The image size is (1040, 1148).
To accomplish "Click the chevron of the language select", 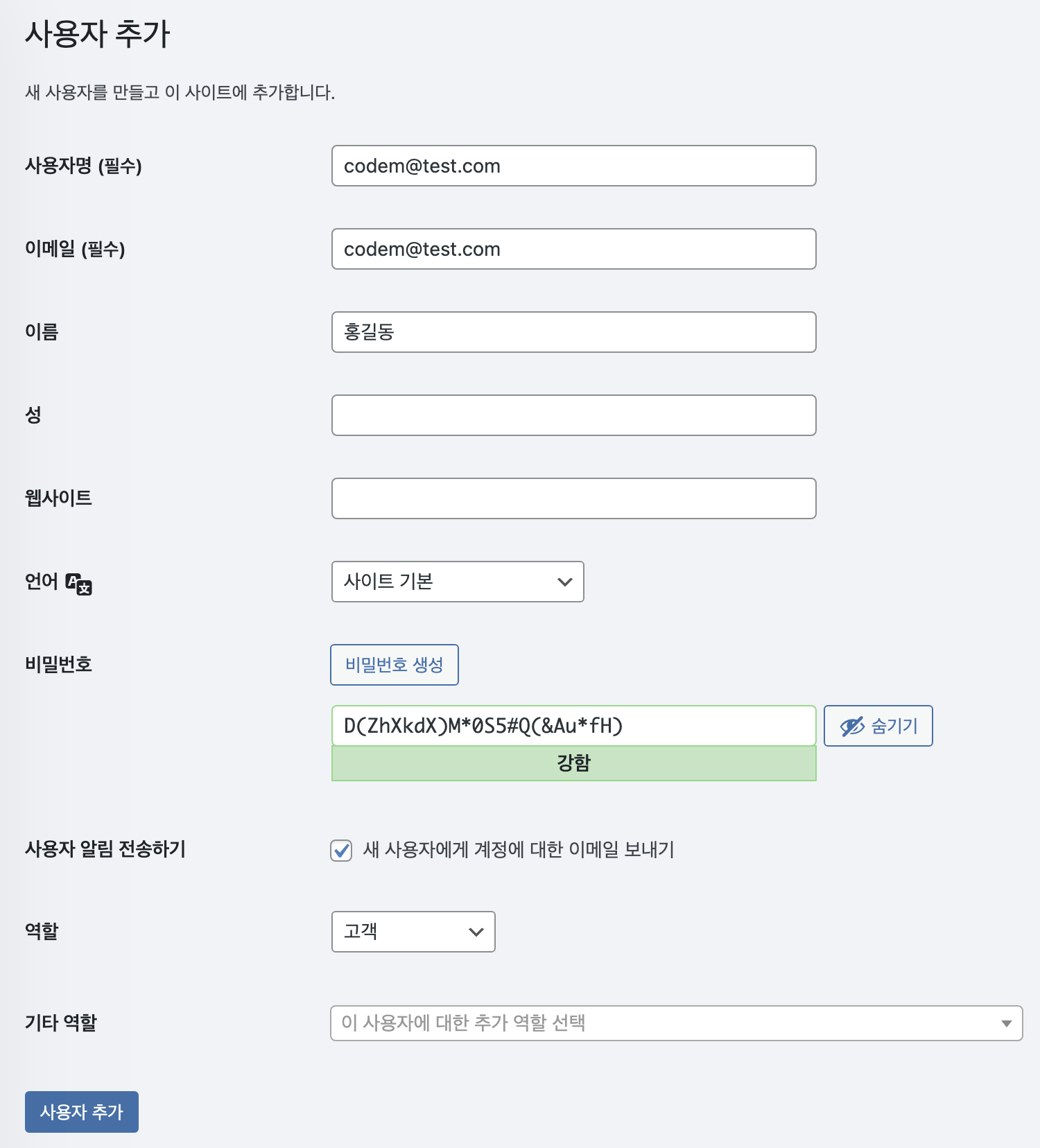I will (565, 582).
